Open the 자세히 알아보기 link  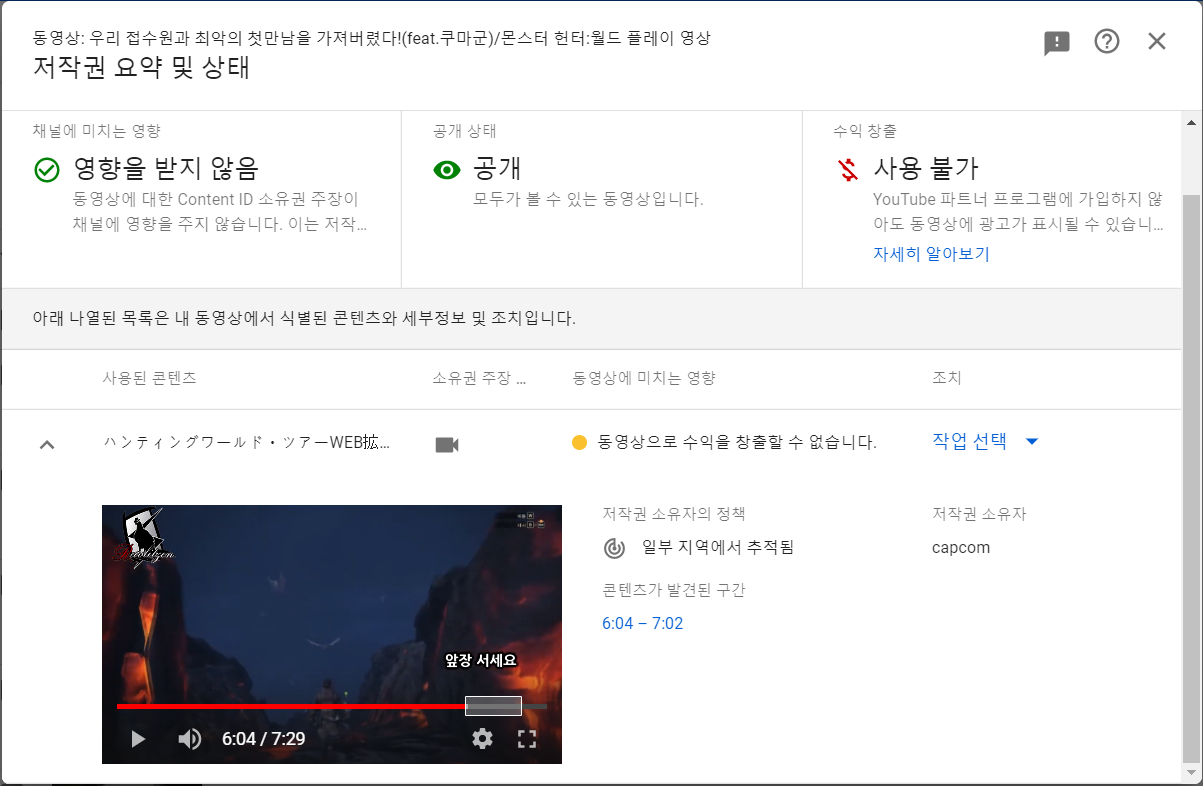(931, 254)
